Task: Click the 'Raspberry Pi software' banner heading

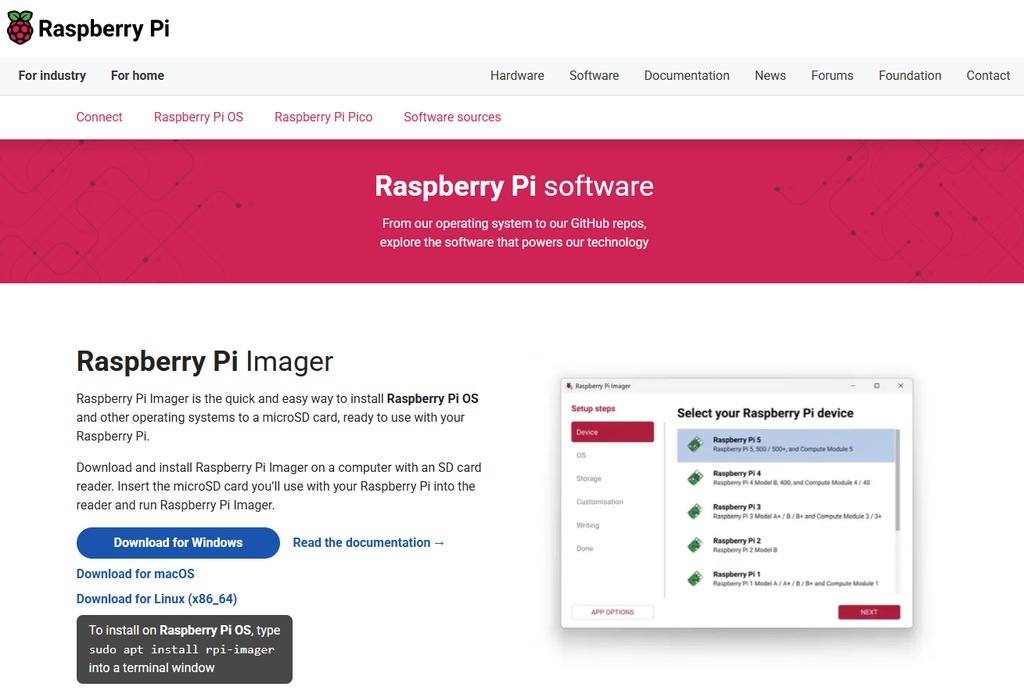Action: pos(514,186)
